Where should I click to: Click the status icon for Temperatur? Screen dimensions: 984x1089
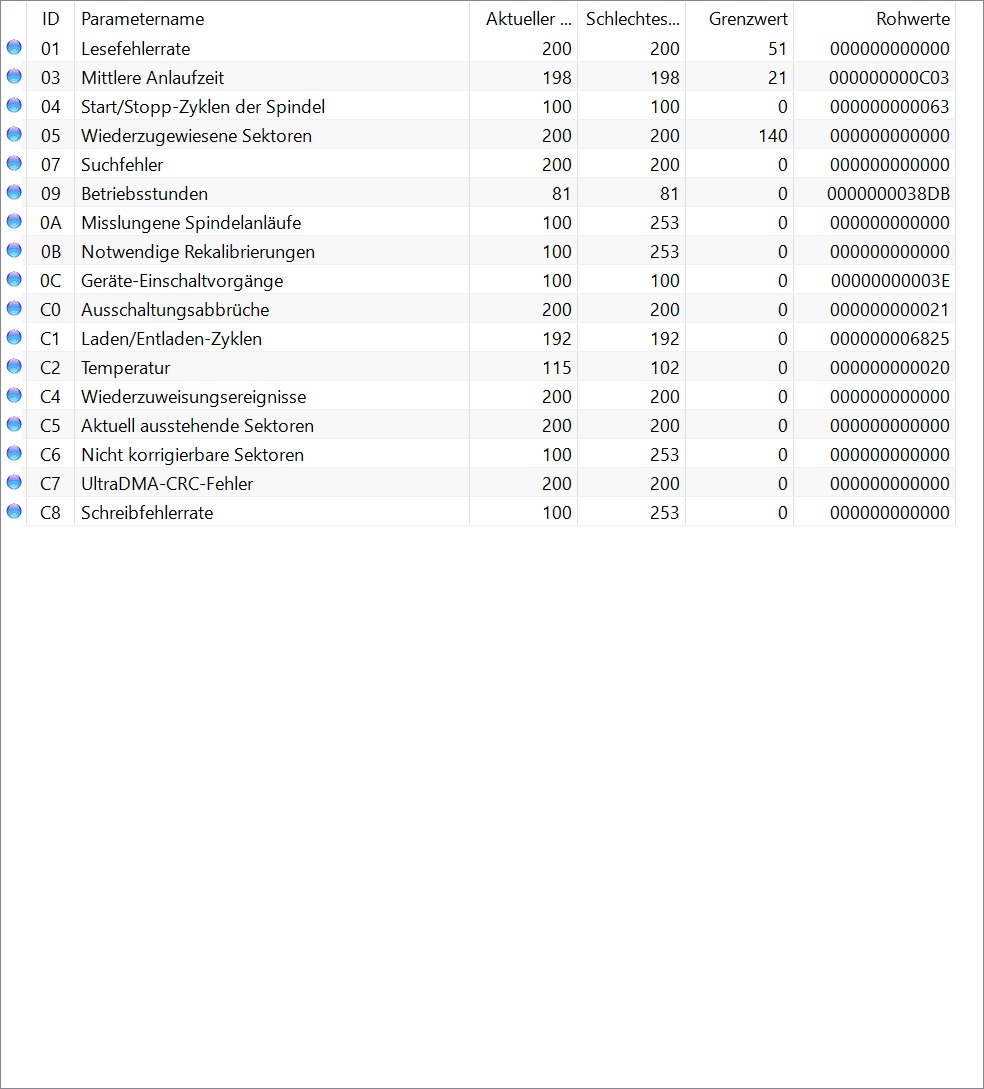coord(14,367)
